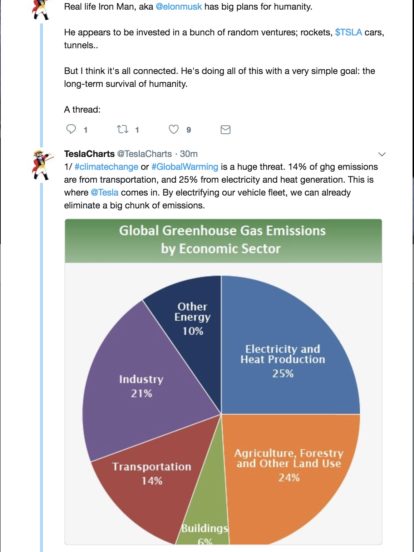Retweet the first thread tweet

coord(122,129)
